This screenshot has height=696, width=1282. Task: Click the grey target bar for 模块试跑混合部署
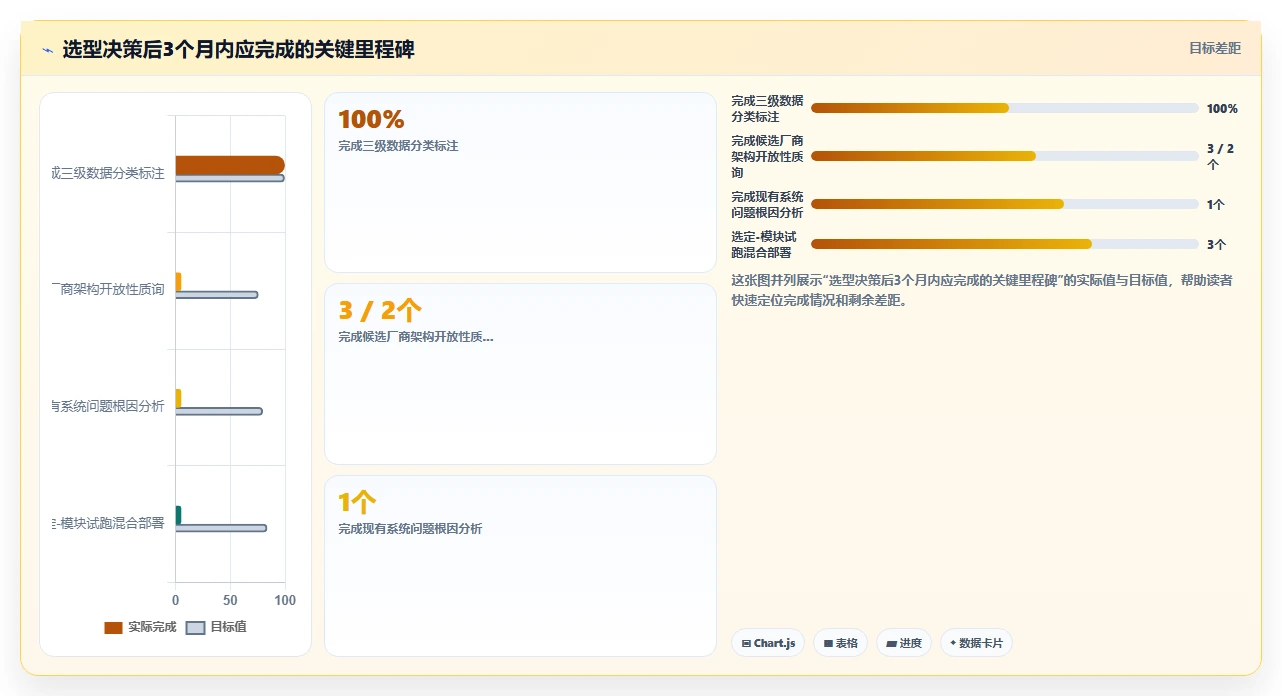[x=221, y=528]
